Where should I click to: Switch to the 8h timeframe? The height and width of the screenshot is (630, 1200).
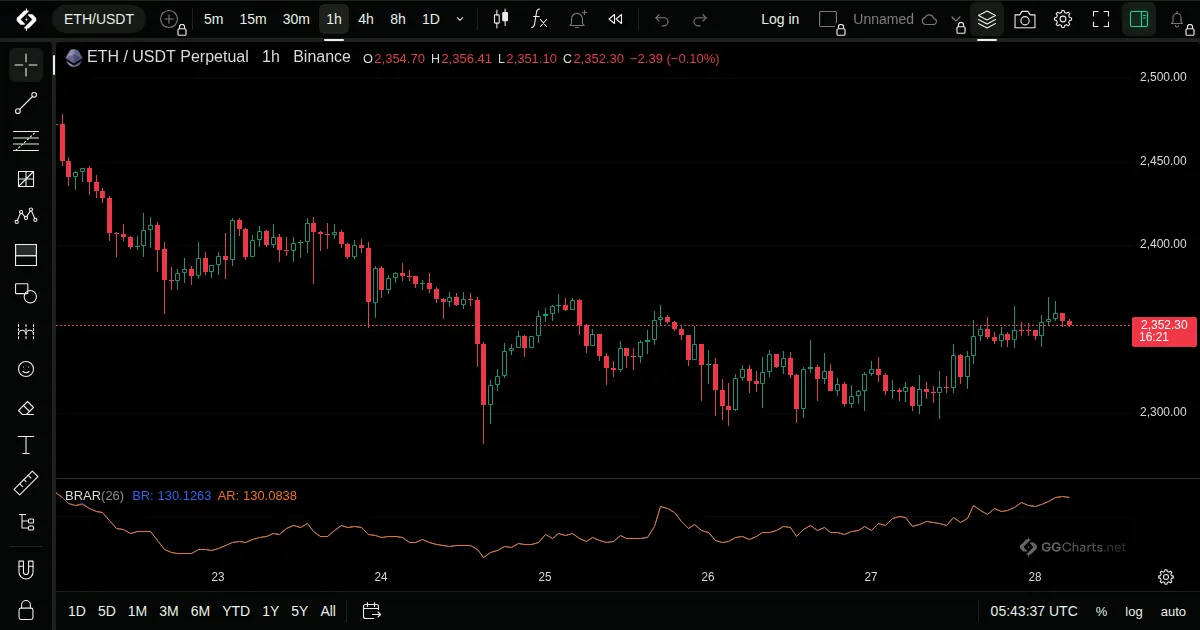(398, 19)
